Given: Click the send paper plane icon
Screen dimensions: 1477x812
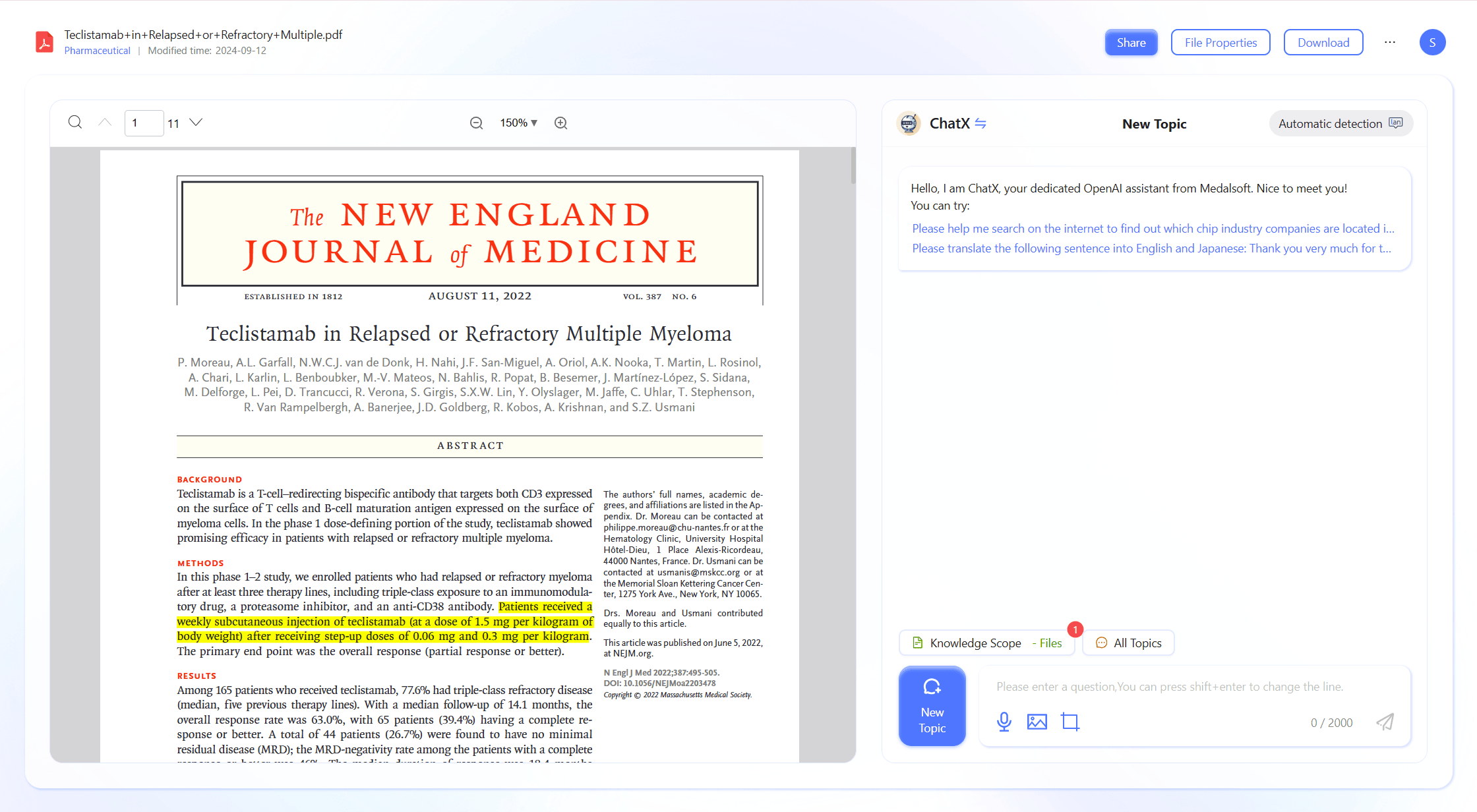Looking at the screenshot, I should pyautogui.click(x=1385, y=722).
